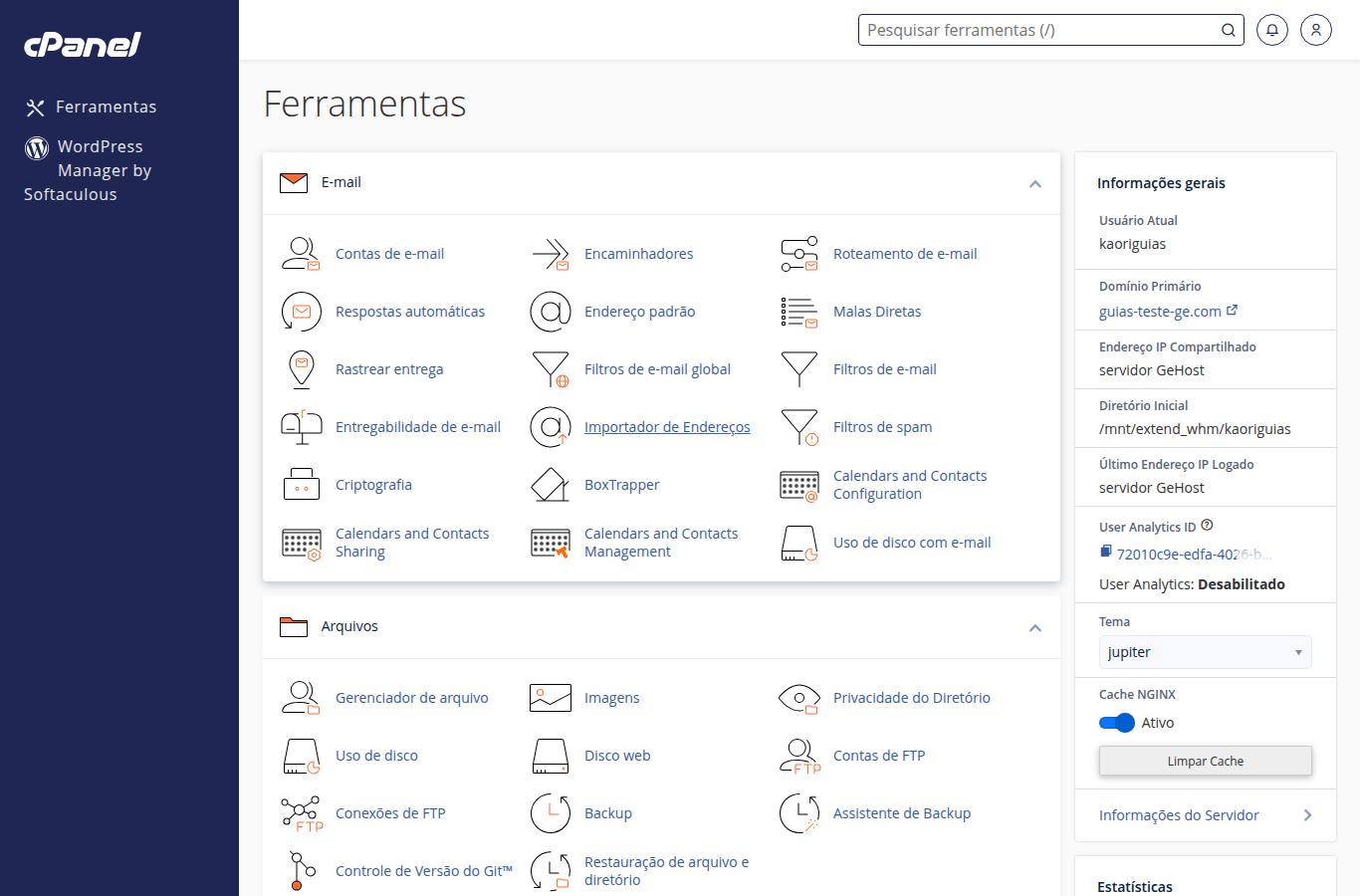Image resolution: width=1360 pixels, height=896 pixels.
Task: Click the 72010c9e-edfa analytics ID text
Action: [1194, 555]
